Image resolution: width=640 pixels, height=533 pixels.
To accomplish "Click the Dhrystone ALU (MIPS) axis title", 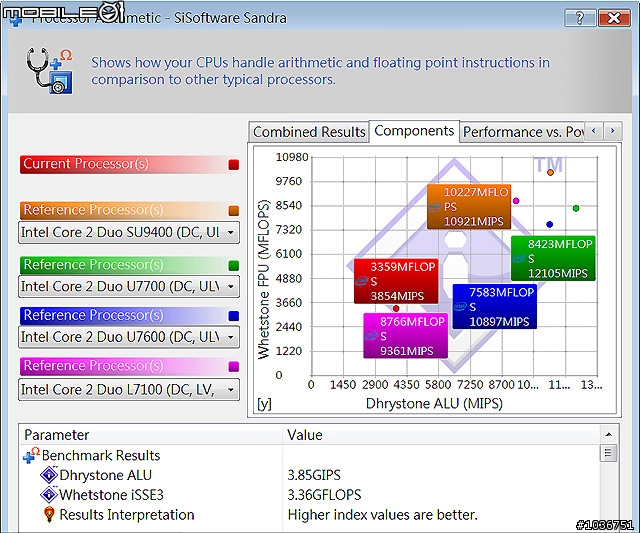I will pos(434,404).
